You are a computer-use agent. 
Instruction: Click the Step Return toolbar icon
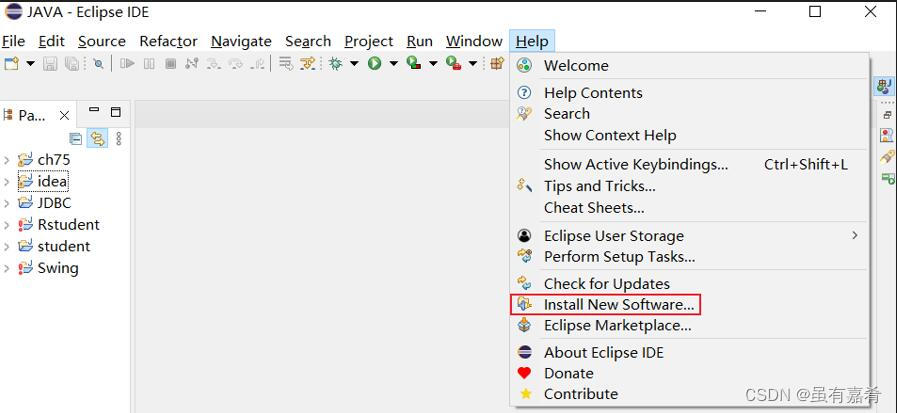coord(257,63)
